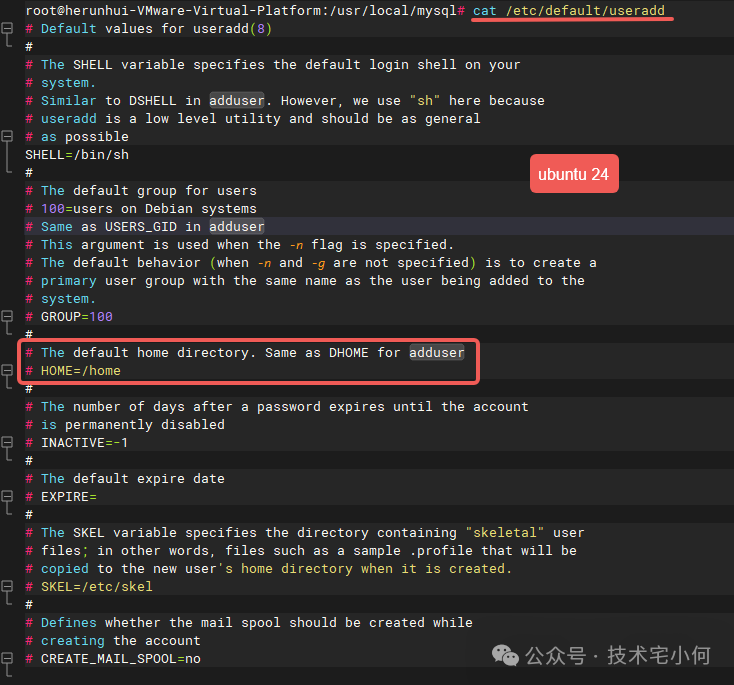Collapse fold marker beside 'Default values for useradd(8)'
Viewport: 734px width, 685px height.
7,29
